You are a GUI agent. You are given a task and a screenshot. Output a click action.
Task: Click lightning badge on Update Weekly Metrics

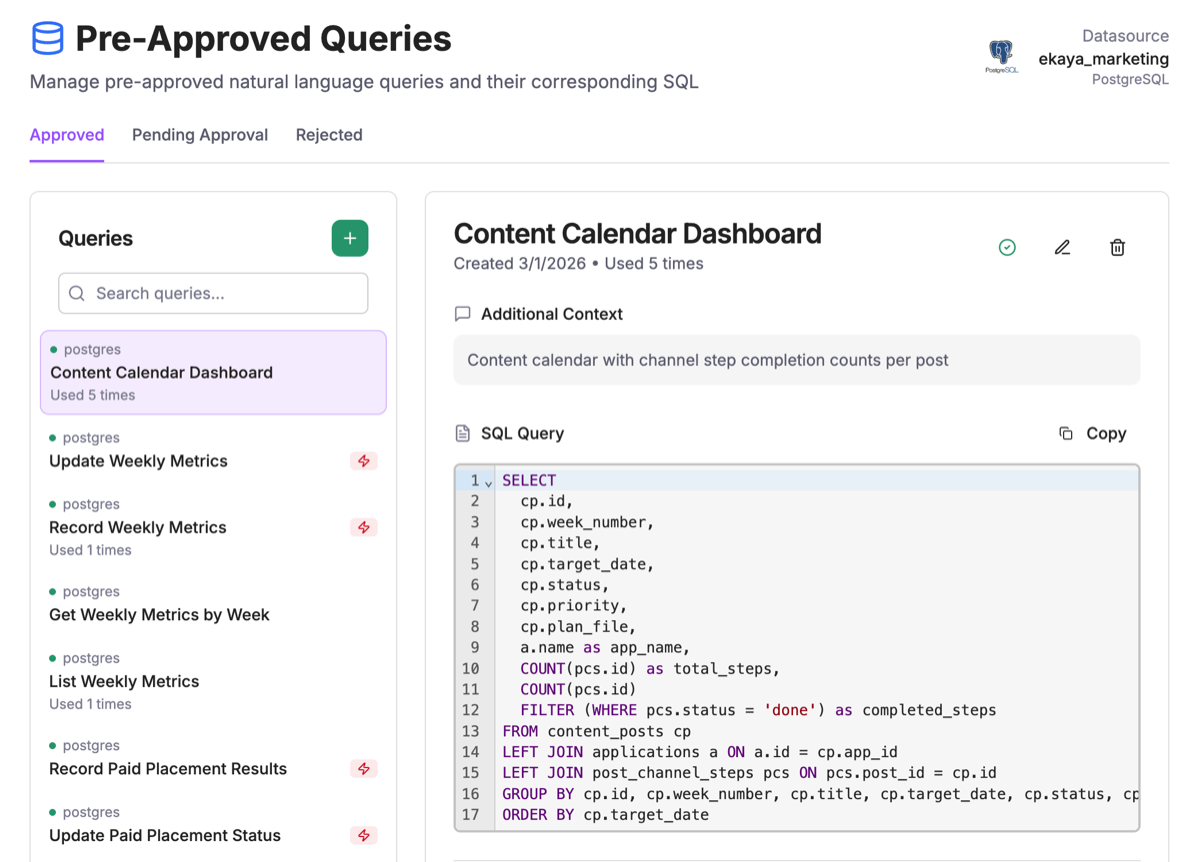364,461
